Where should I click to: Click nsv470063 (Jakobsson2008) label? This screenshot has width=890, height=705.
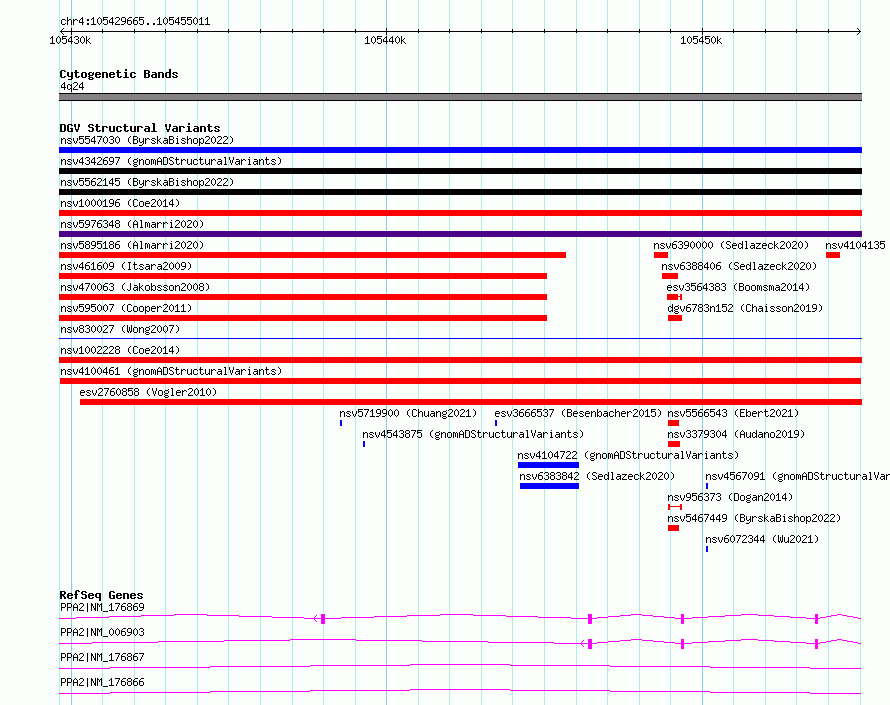click(135, 287)
